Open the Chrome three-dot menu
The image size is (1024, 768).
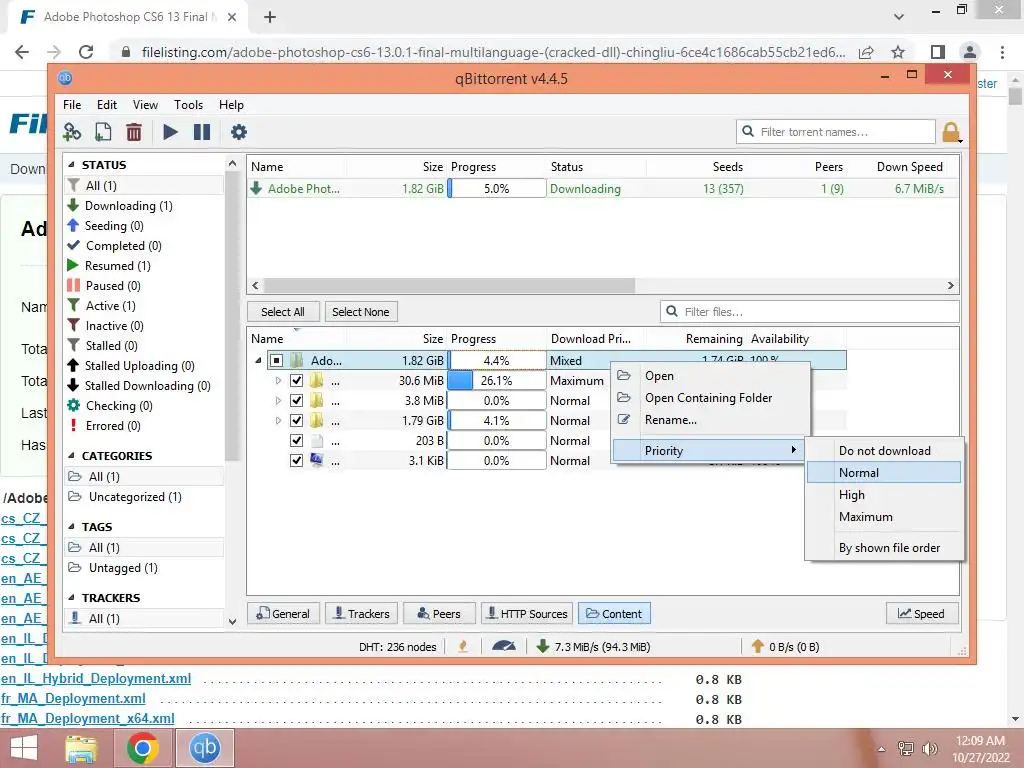point(1002,52)
